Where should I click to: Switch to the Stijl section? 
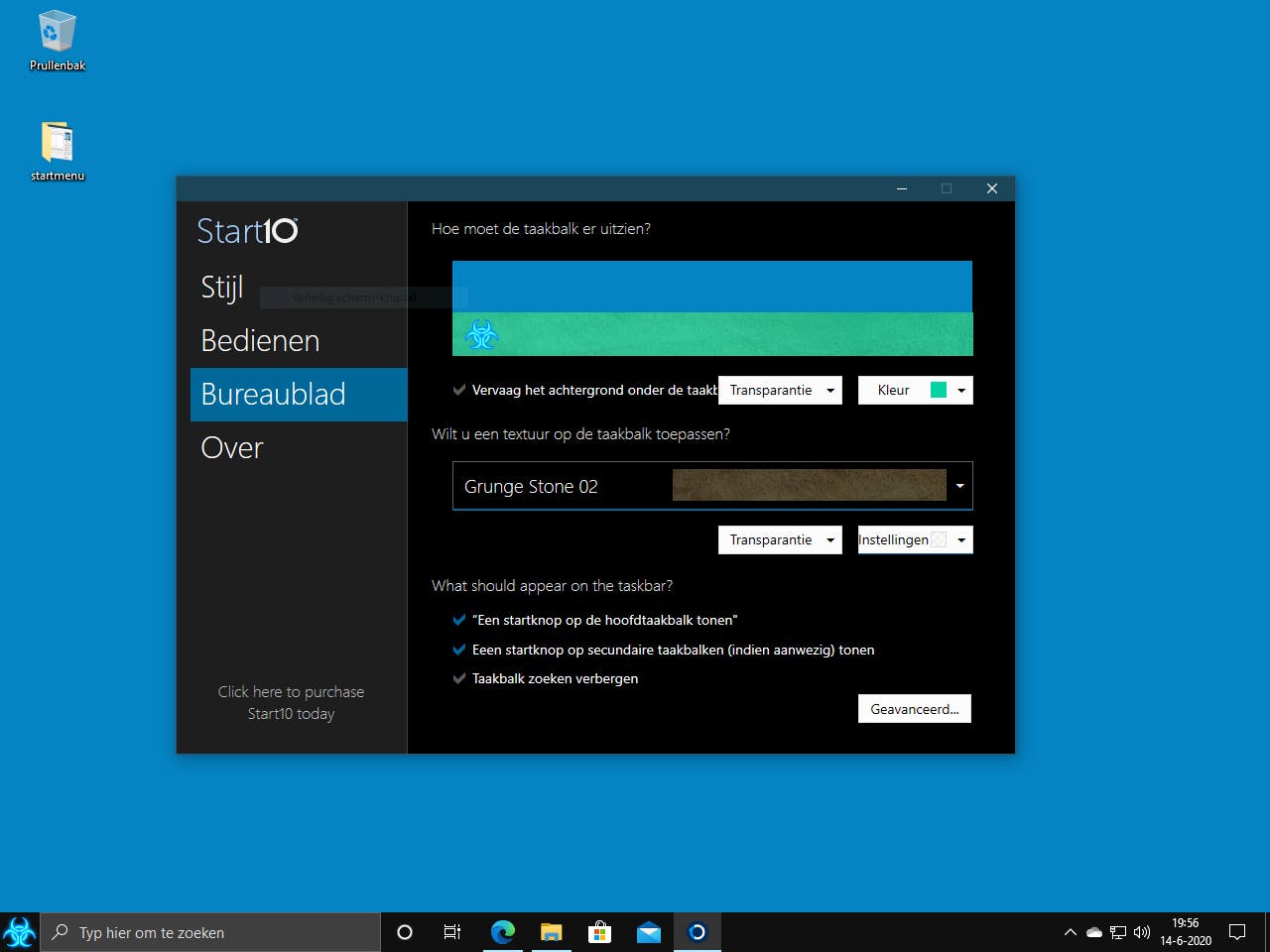point(299,288)
